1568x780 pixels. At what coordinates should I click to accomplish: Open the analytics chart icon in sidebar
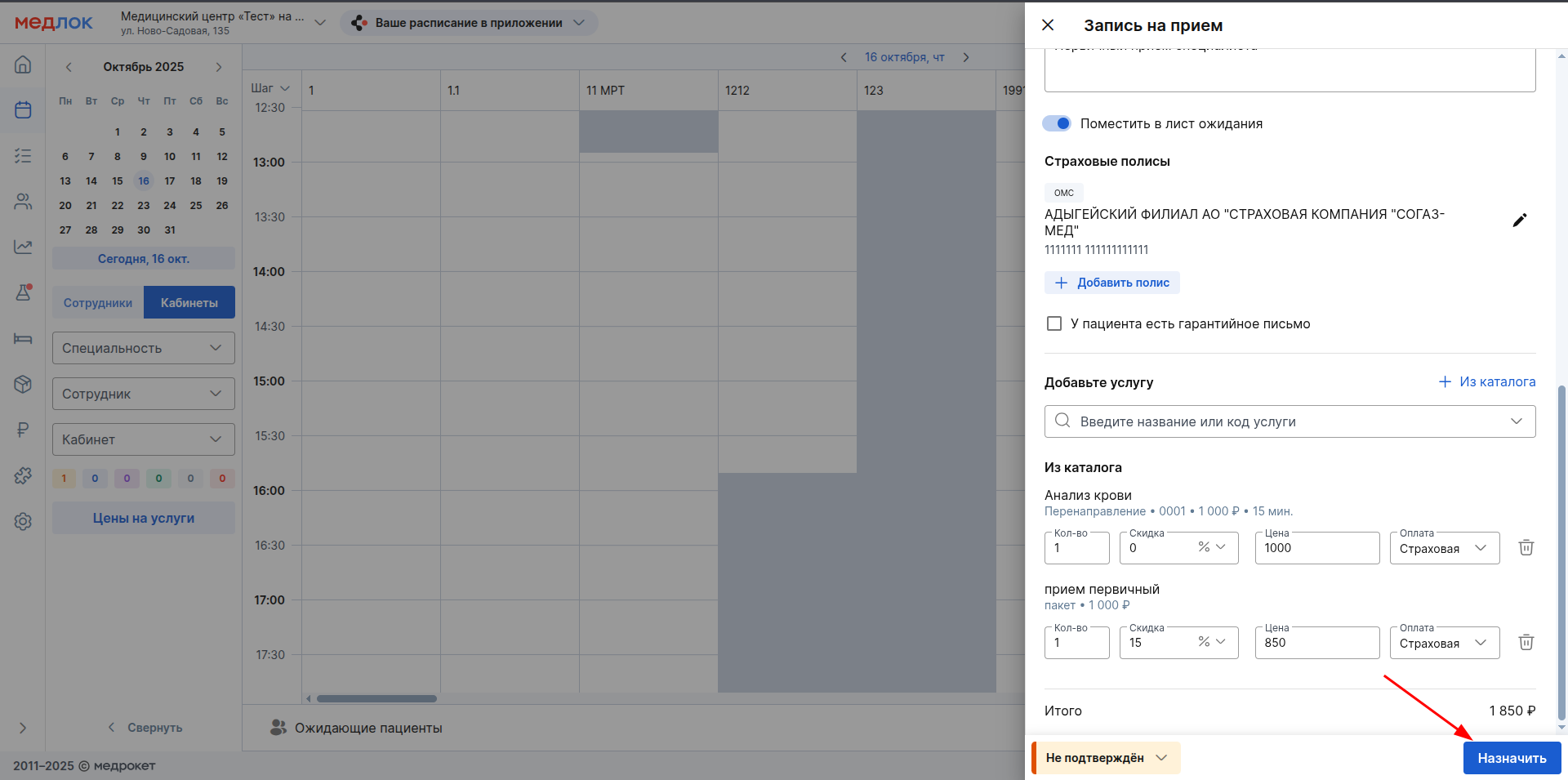[x=23, y=247]
